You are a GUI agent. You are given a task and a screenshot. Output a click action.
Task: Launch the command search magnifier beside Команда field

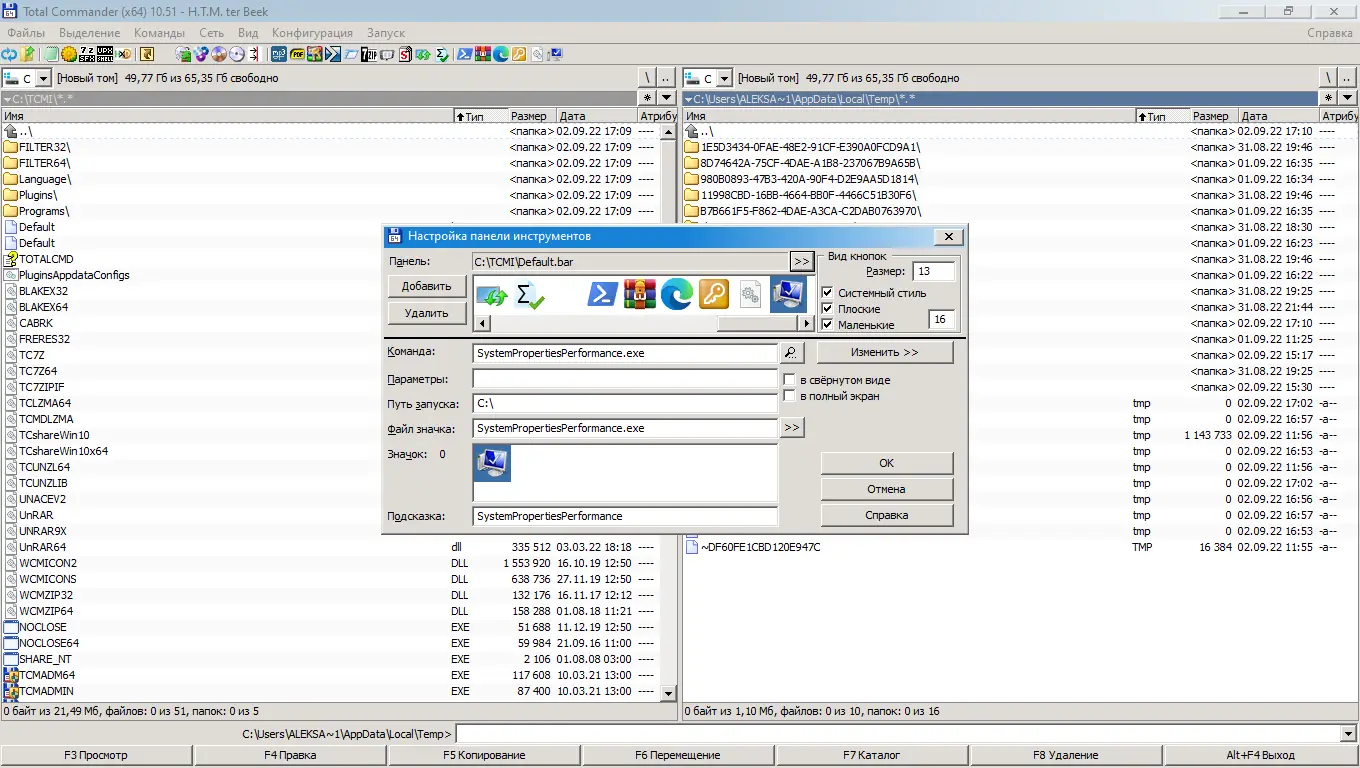[x=789, y=352]
